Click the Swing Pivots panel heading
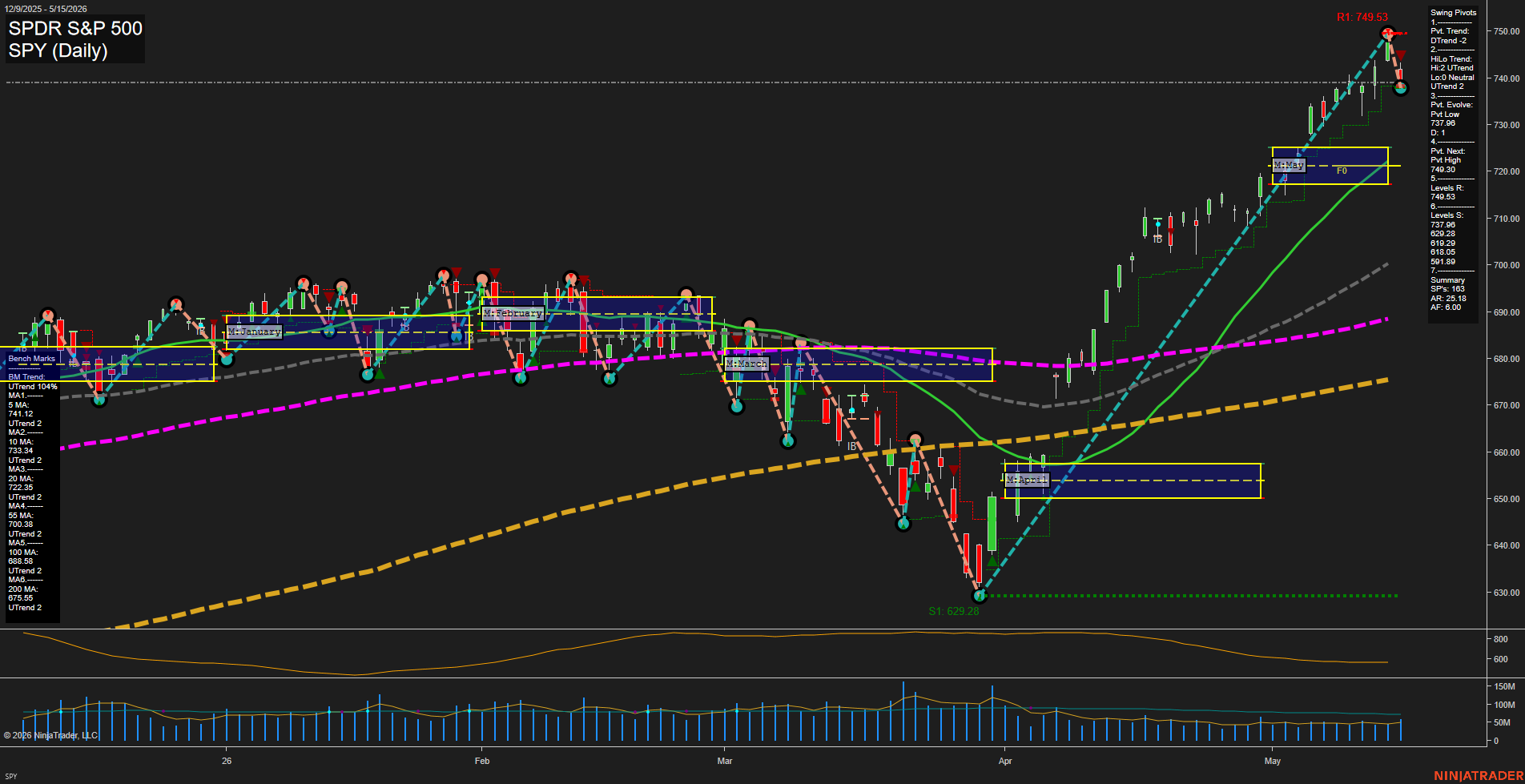1525x784 pixels. click(1453, 13)
